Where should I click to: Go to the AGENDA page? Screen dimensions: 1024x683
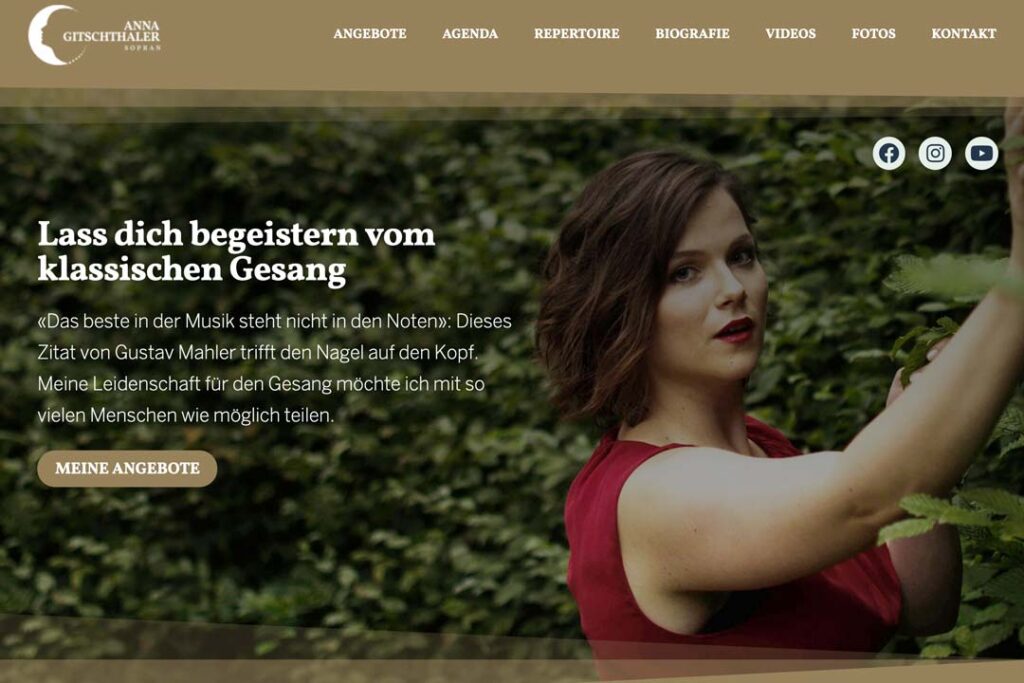pos(470,33)
